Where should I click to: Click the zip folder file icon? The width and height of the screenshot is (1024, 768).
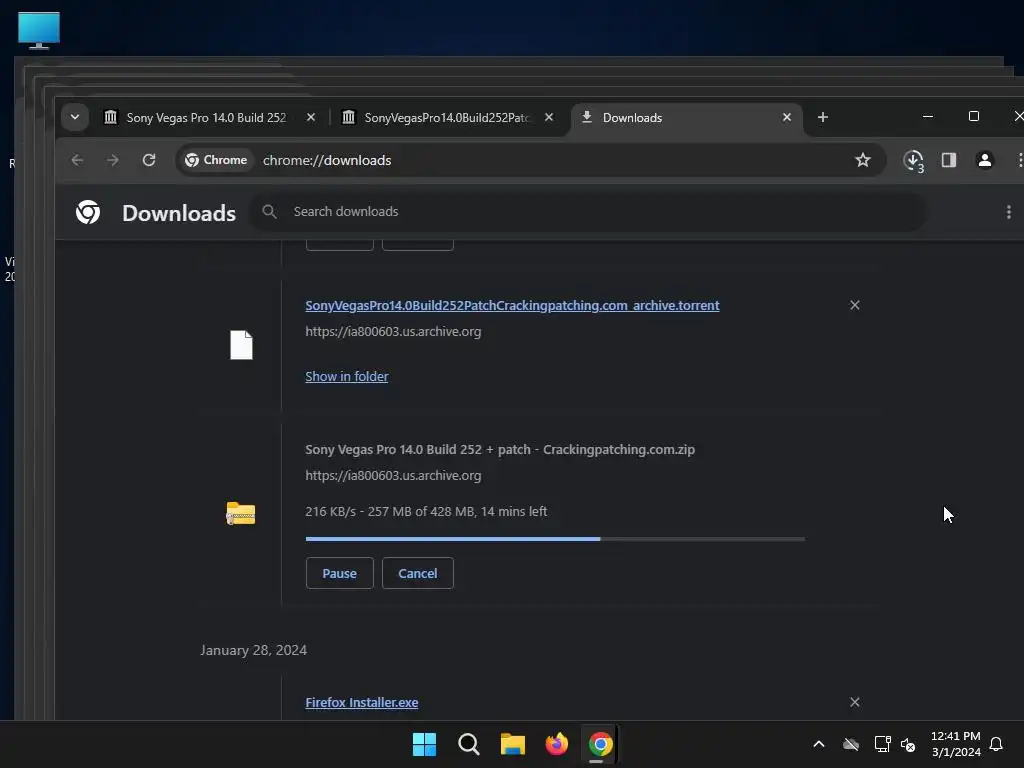pos(240,513)
